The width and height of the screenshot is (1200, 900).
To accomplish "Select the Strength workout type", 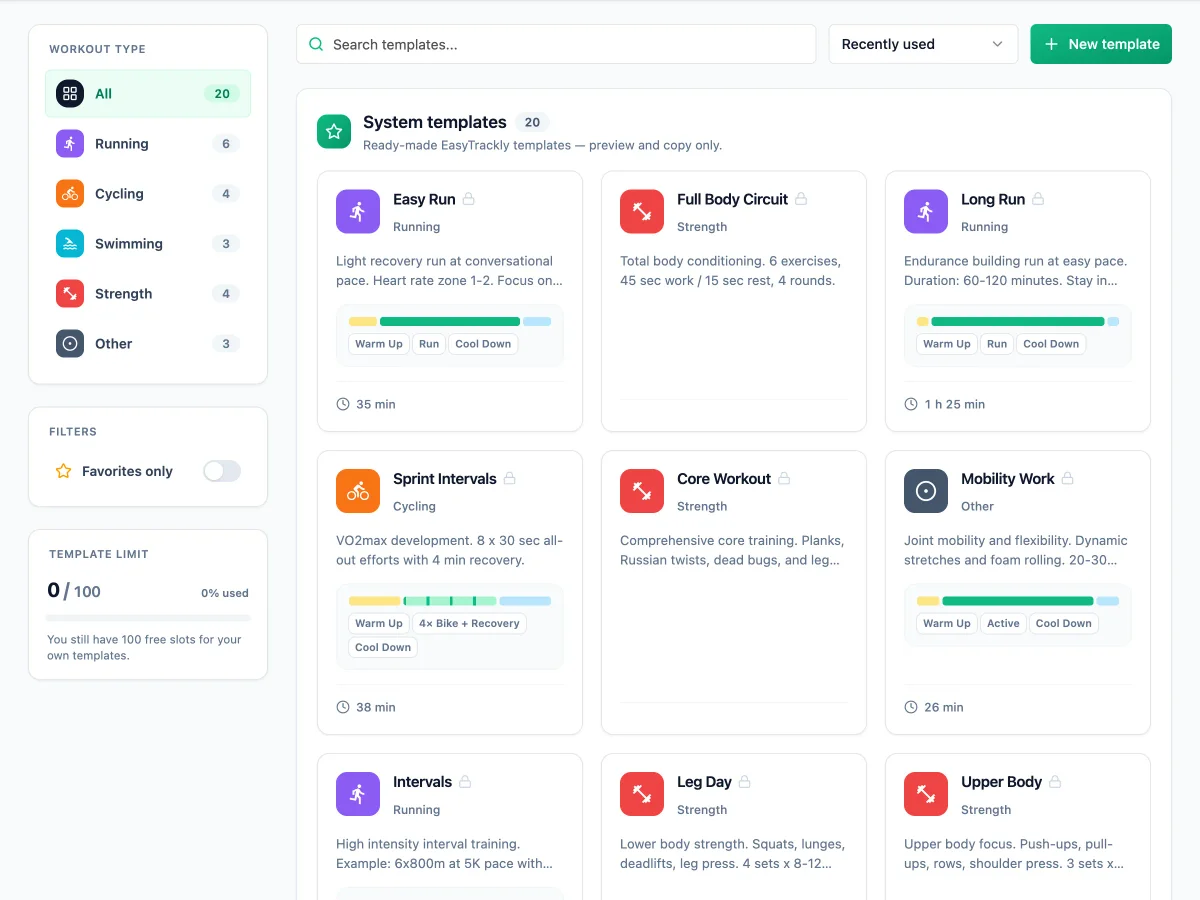I will tap(148, 294).
